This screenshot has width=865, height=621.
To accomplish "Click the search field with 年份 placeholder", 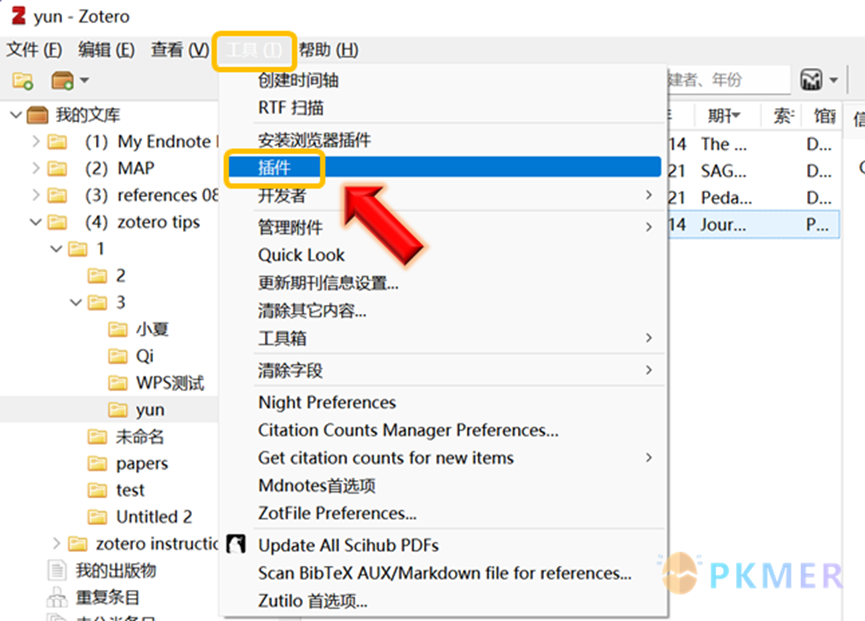I will point(728,80).
